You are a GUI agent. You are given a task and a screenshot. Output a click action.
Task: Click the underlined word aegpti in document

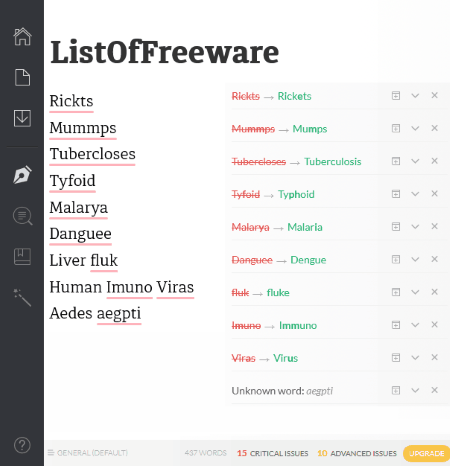click(119, 314)
